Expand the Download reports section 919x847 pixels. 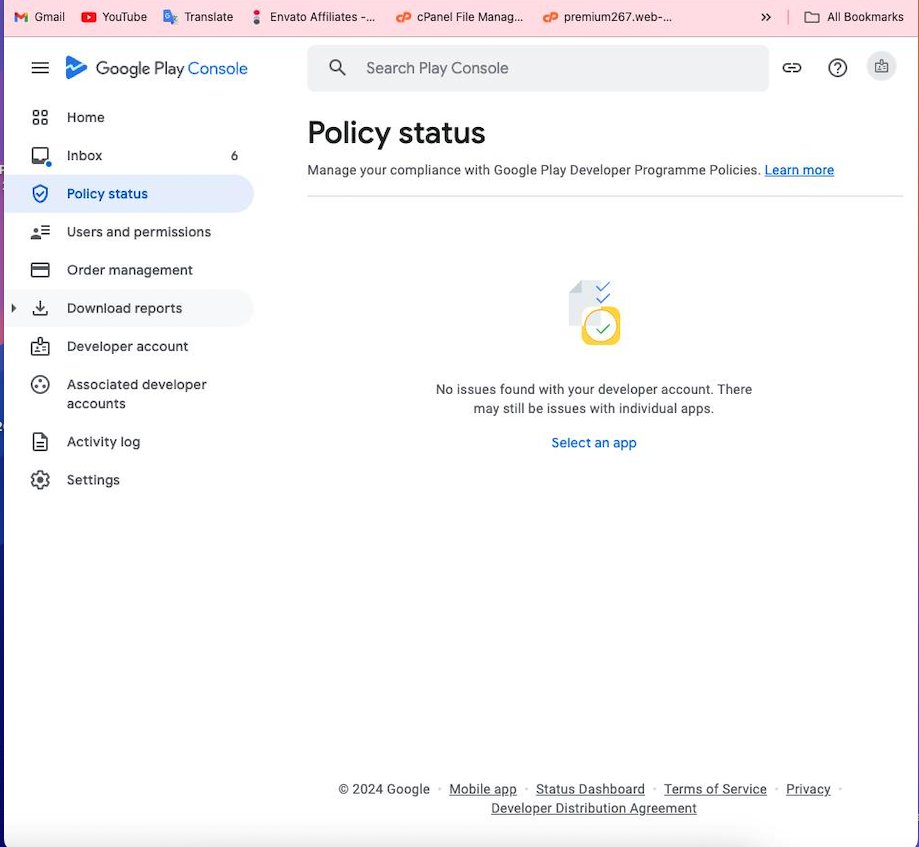point(13,308)
